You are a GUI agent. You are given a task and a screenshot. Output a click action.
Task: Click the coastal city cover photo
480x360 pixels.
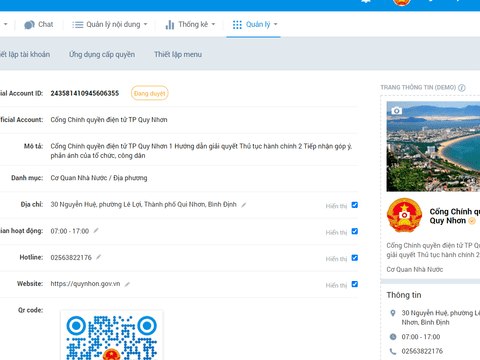(433, 147)
